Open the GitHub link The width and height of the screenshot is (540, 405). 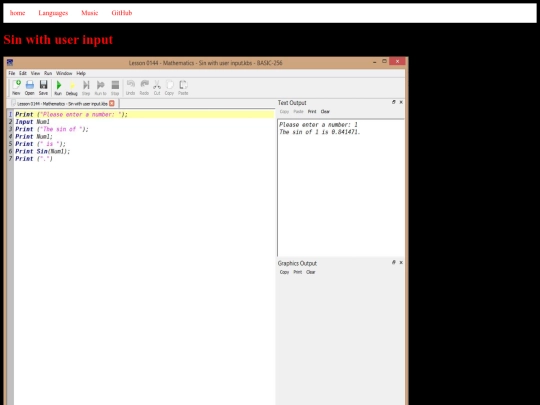[122, 13]
